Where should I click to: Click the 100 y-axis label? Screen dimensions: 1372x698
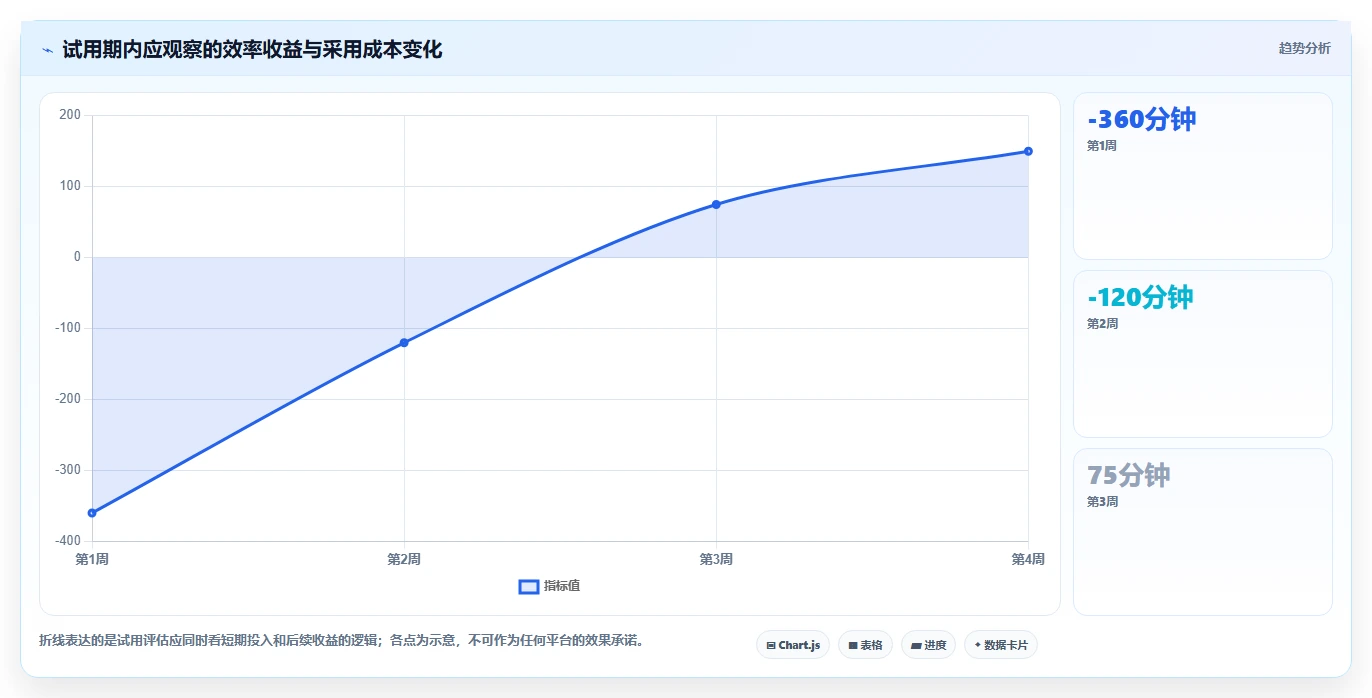coord(70,186)
